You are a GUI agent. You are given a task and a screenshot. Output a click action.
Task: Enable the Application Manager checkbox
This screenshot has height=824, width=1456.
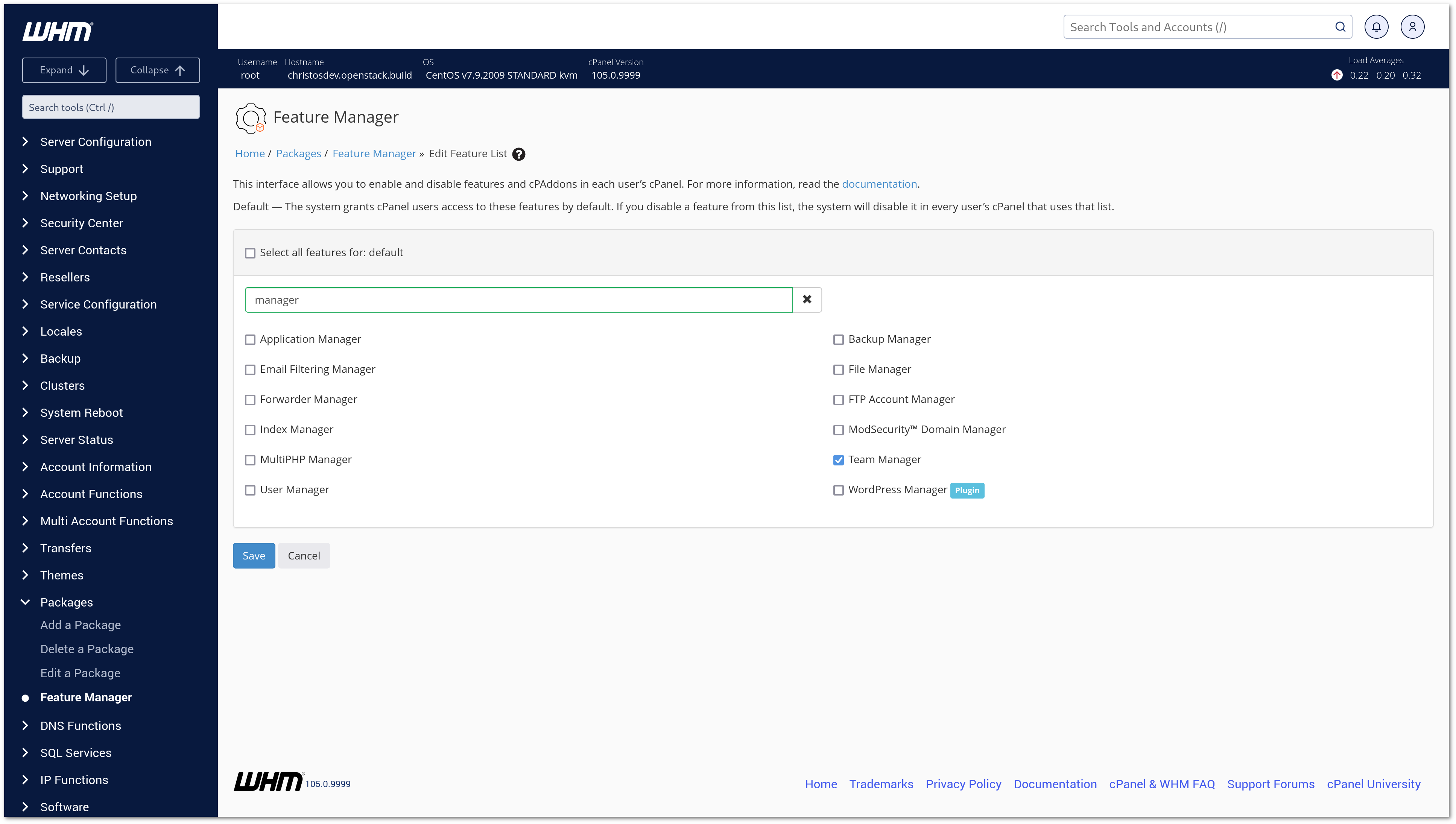(x=250, y=339)
